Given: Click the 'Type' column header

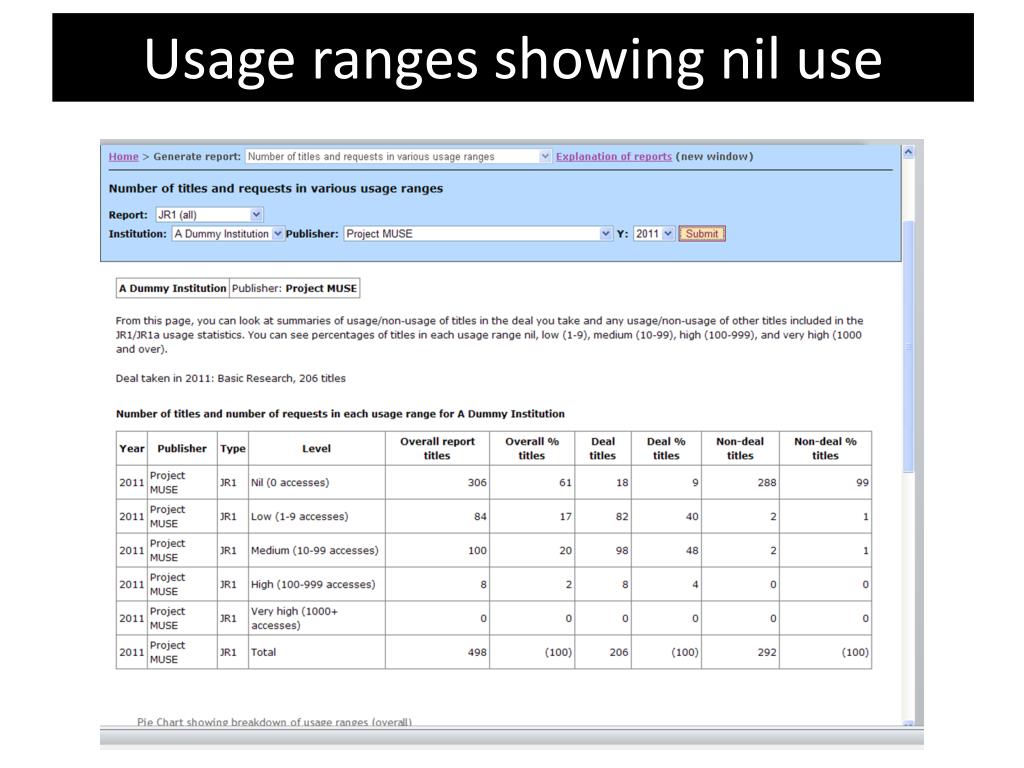Looking at the screenshot, I should 232,449.
